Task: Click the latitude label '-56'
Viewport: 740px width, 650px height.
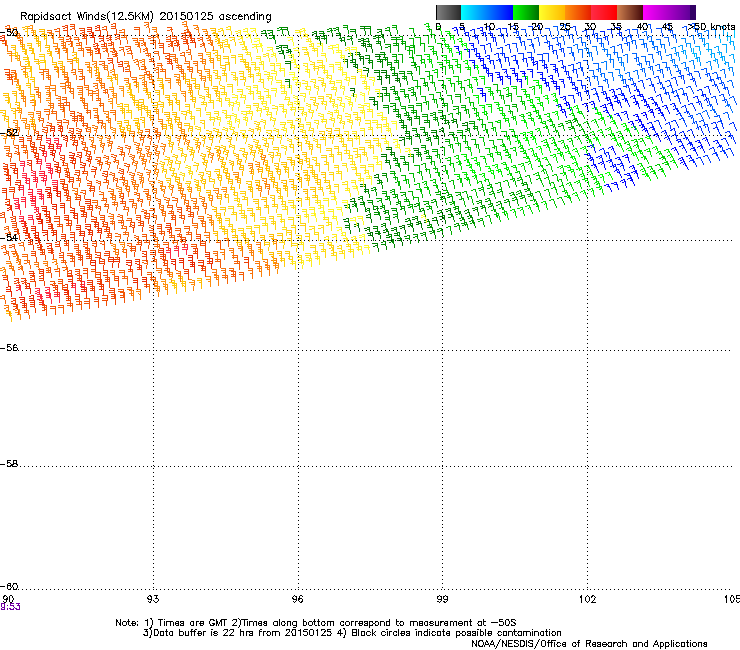Action: tap(9, 347)
